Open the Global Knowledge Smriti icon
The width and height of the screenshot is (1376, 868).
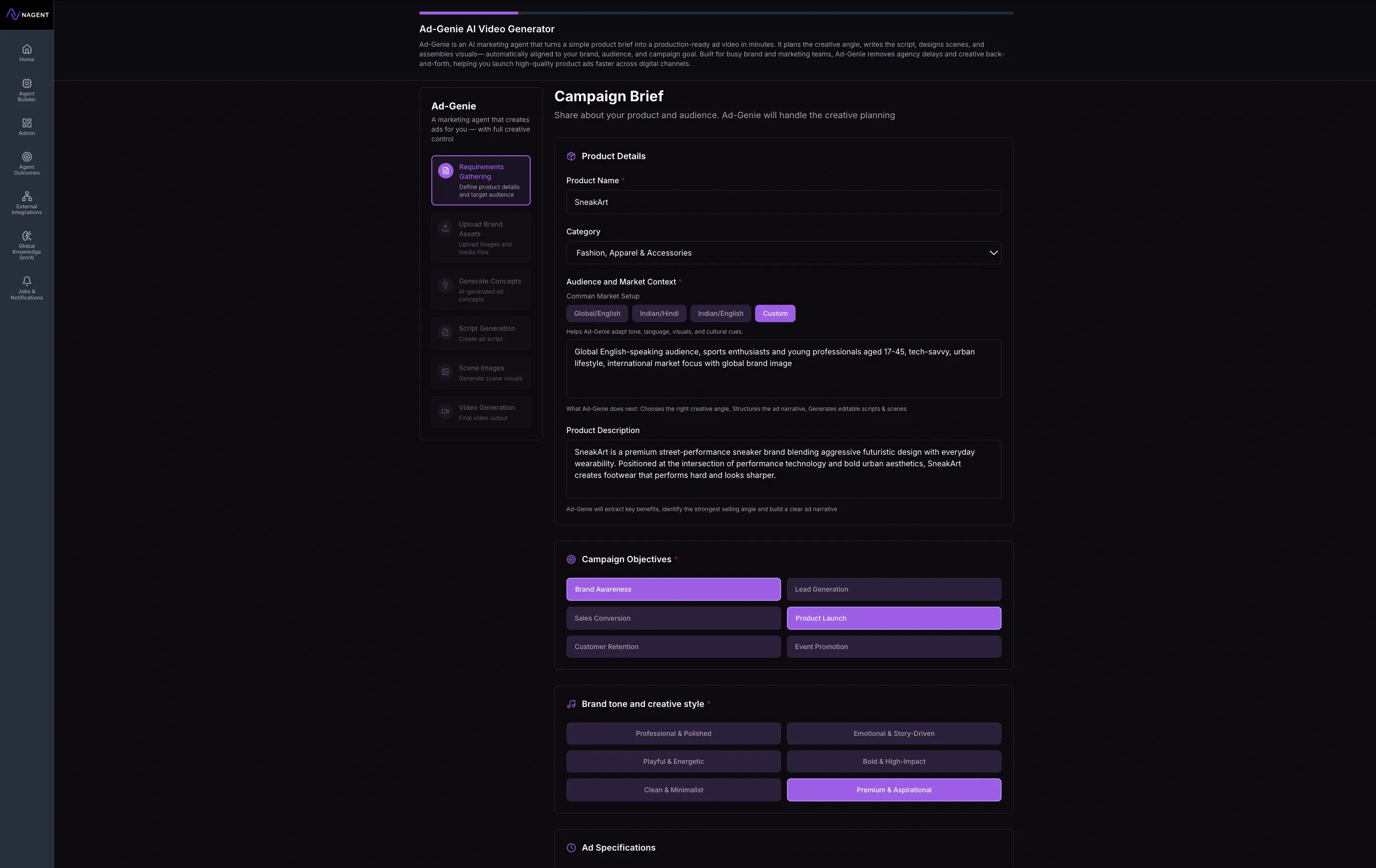pos(26,236)
